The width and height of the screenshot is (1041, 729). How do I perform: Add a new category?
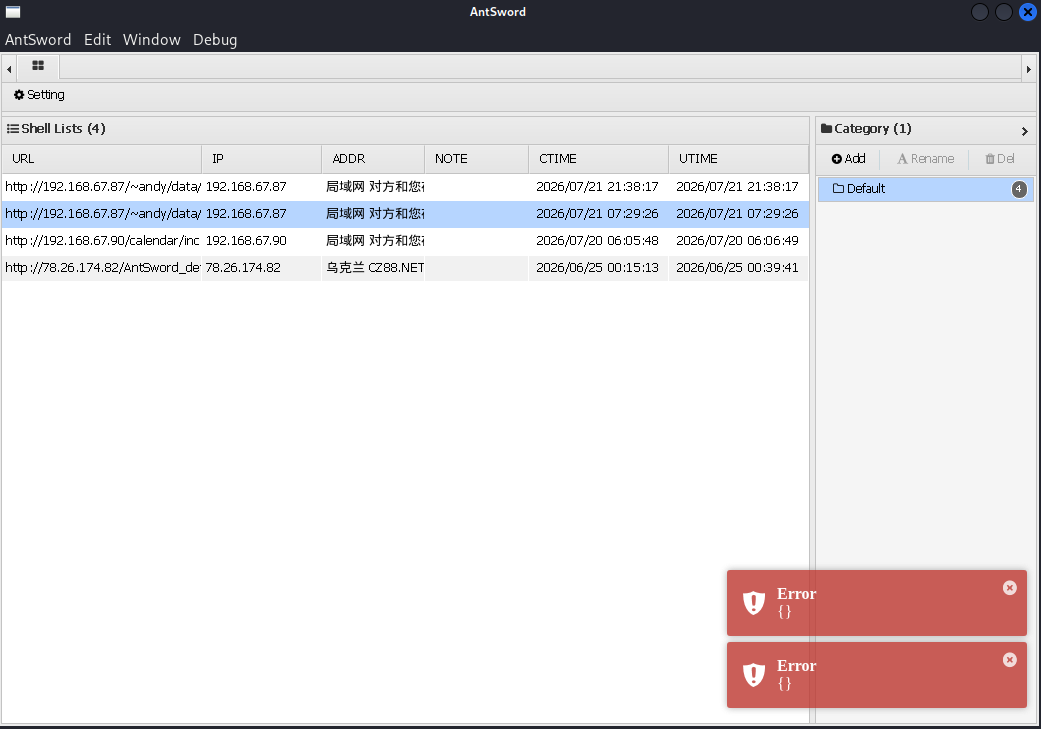pos(848,159)
